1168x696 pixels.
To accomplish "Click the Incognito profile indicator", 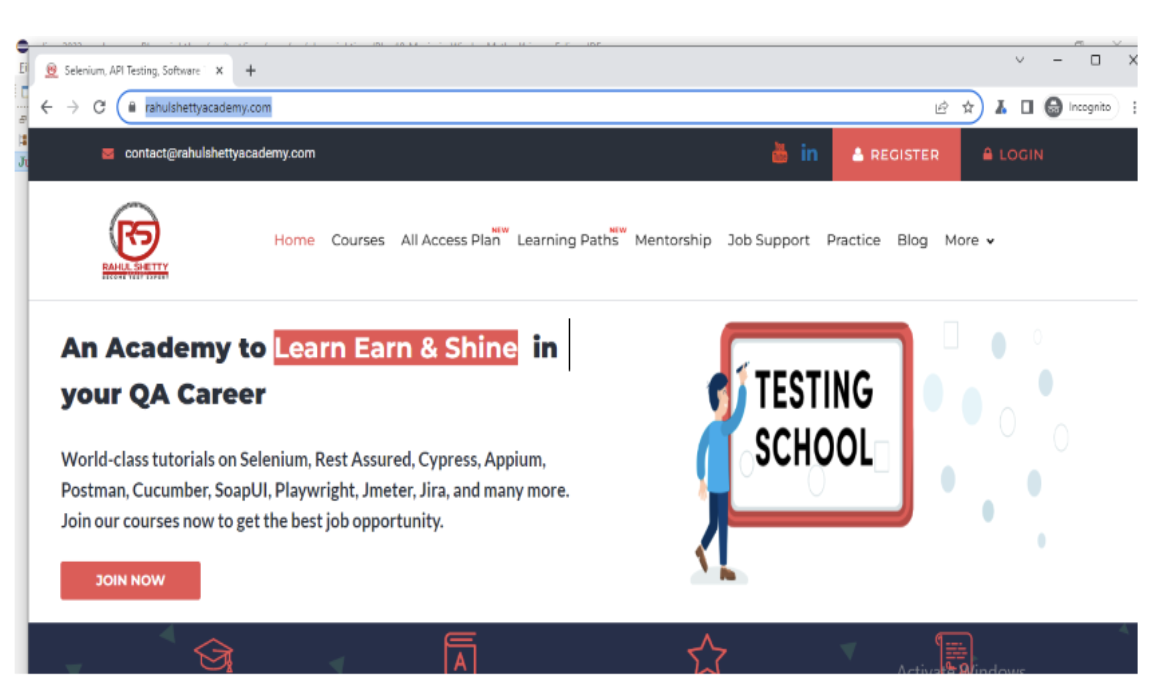I will coord(1080,107).
